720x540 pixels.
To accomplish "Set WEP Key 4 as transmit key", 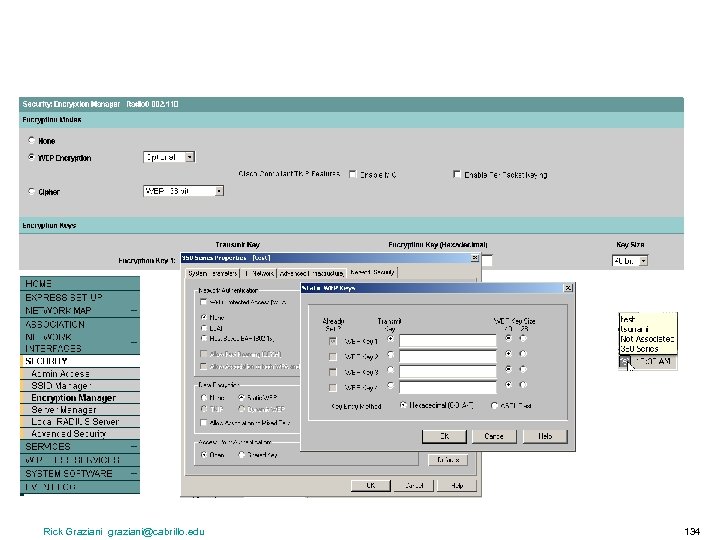I will click(x=390, y=385).
